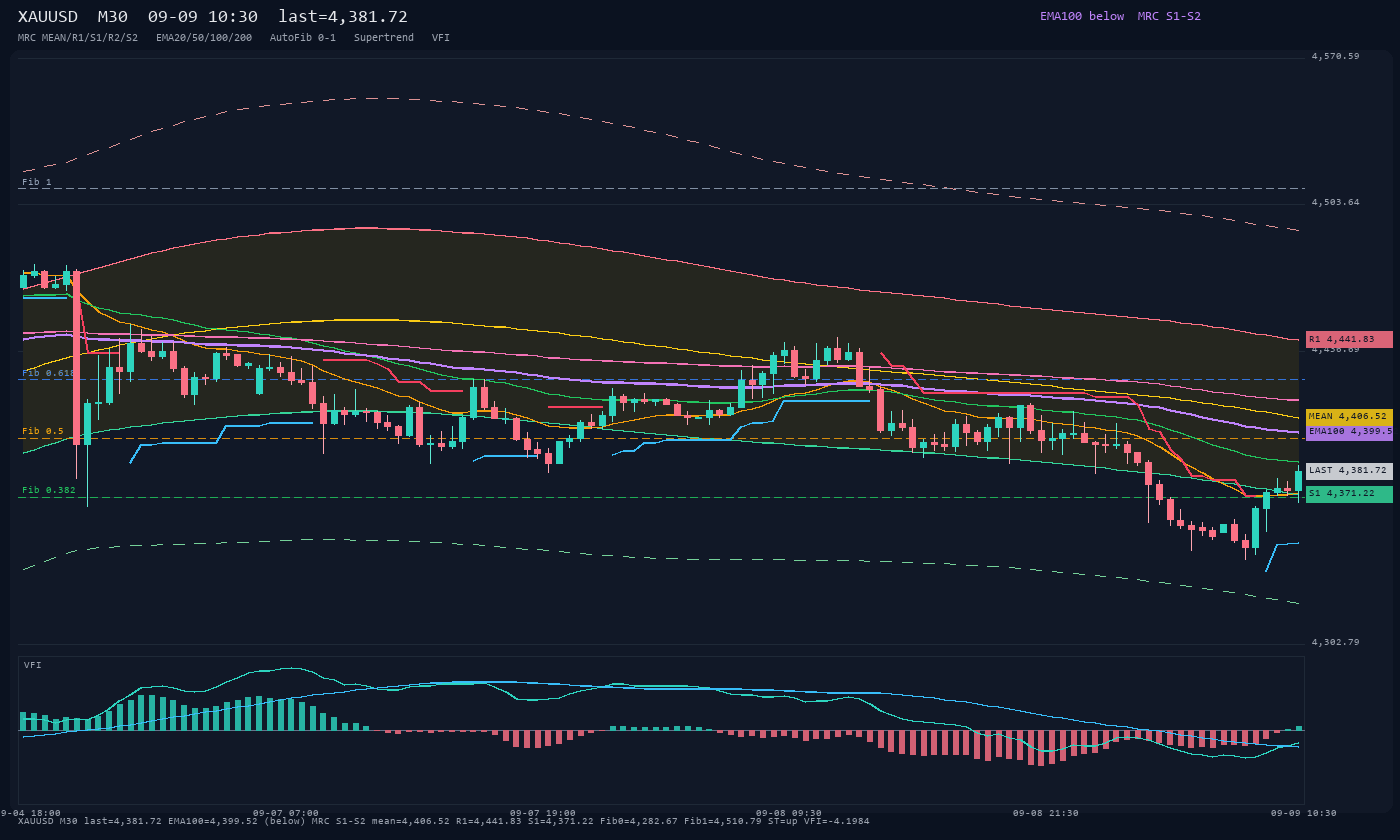The height and width of the screenshot is (840, 1400).
Task: Click the 'EMA100 below MRC S1-S2' status text
Action: pos(1120,16)
